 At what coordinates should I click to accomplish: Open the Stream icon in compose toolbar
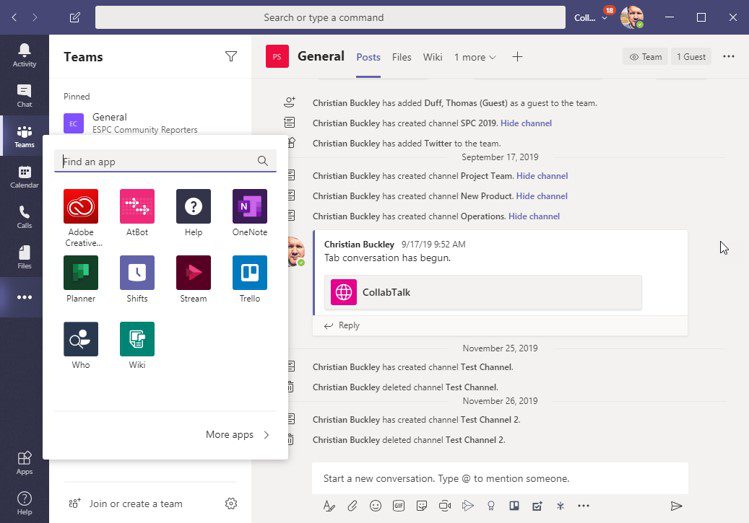(468, 506)
